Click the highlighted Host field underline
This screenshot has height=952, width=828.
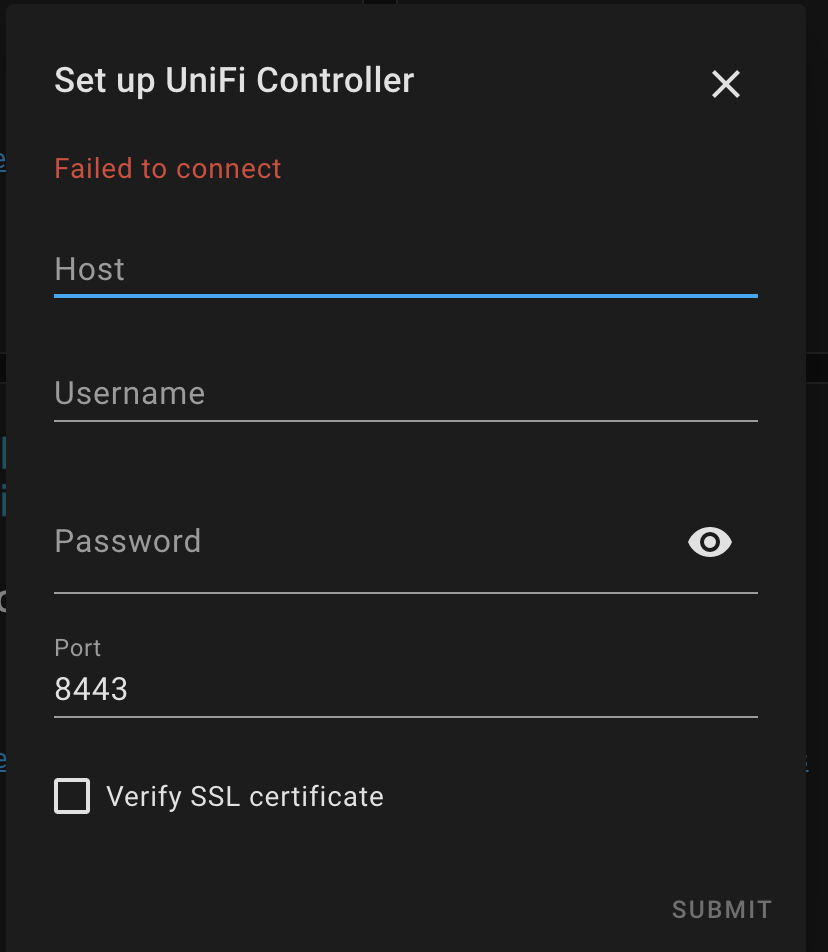[405, 296]
